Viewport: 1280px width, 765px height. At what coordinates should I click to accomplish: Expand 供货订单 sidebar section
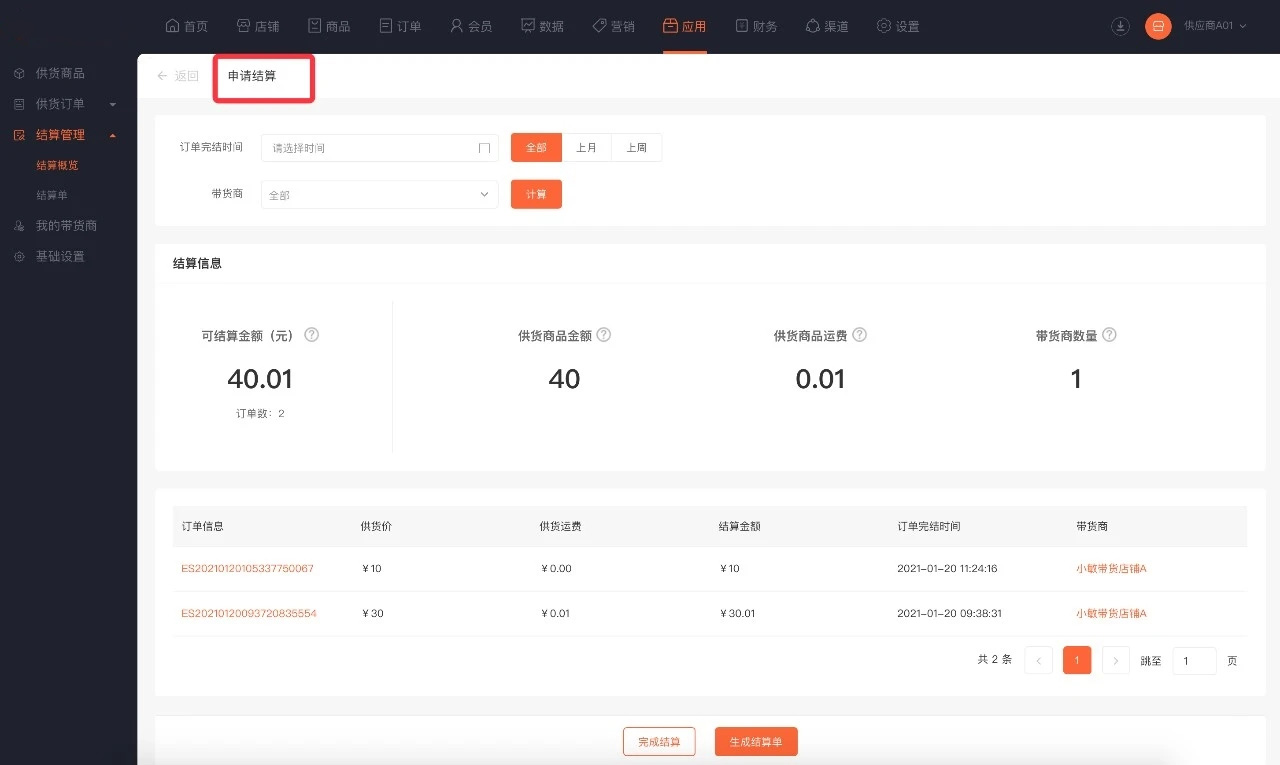click(112, 104)
